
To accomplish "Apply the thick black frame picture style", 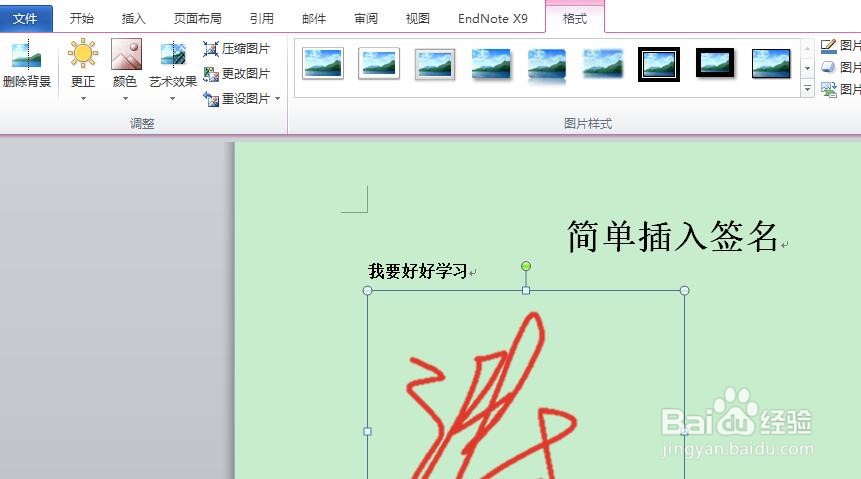I will tap(715, 63).
